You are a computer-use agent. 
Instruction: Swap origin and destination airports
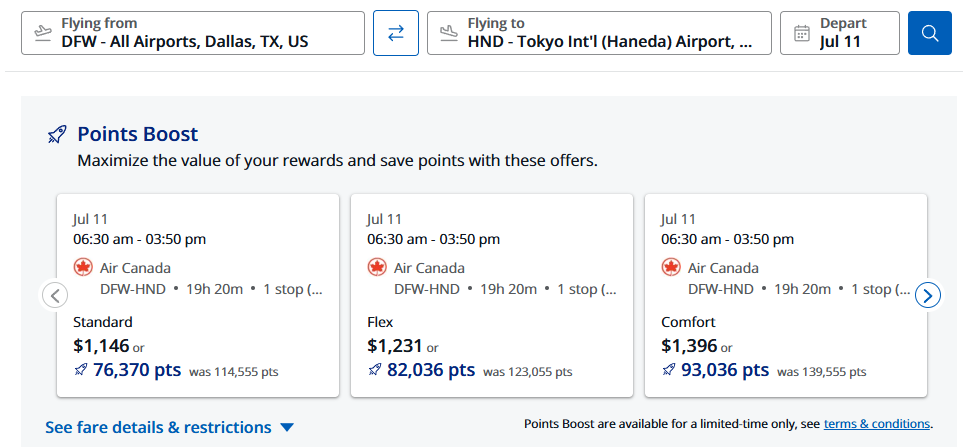point(396,33)
